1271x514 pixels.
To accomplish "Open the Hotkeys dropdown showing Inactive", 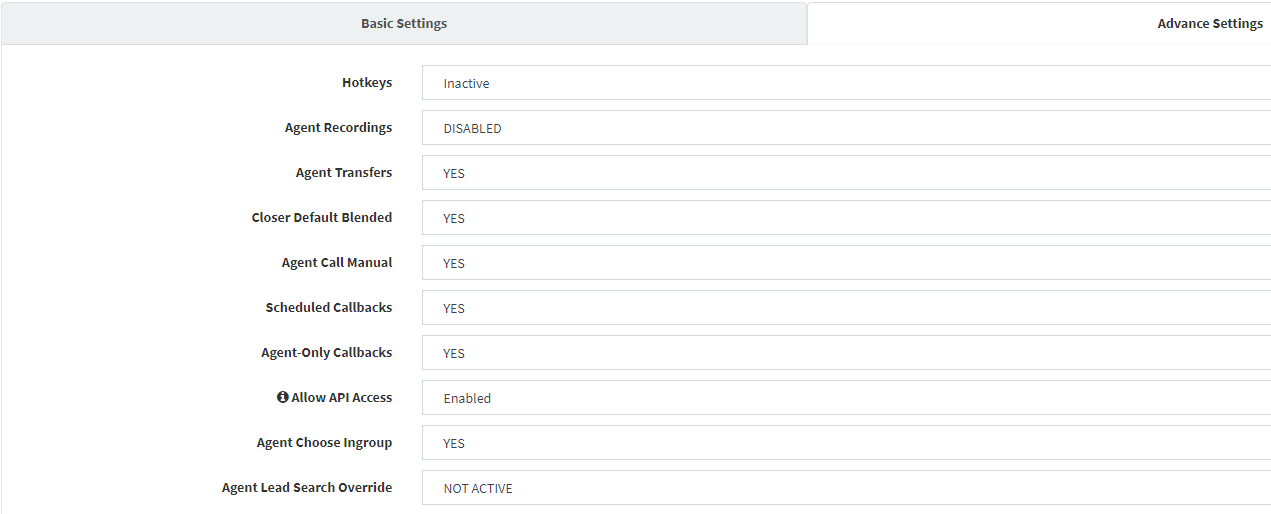I will [x=846, y=83].
